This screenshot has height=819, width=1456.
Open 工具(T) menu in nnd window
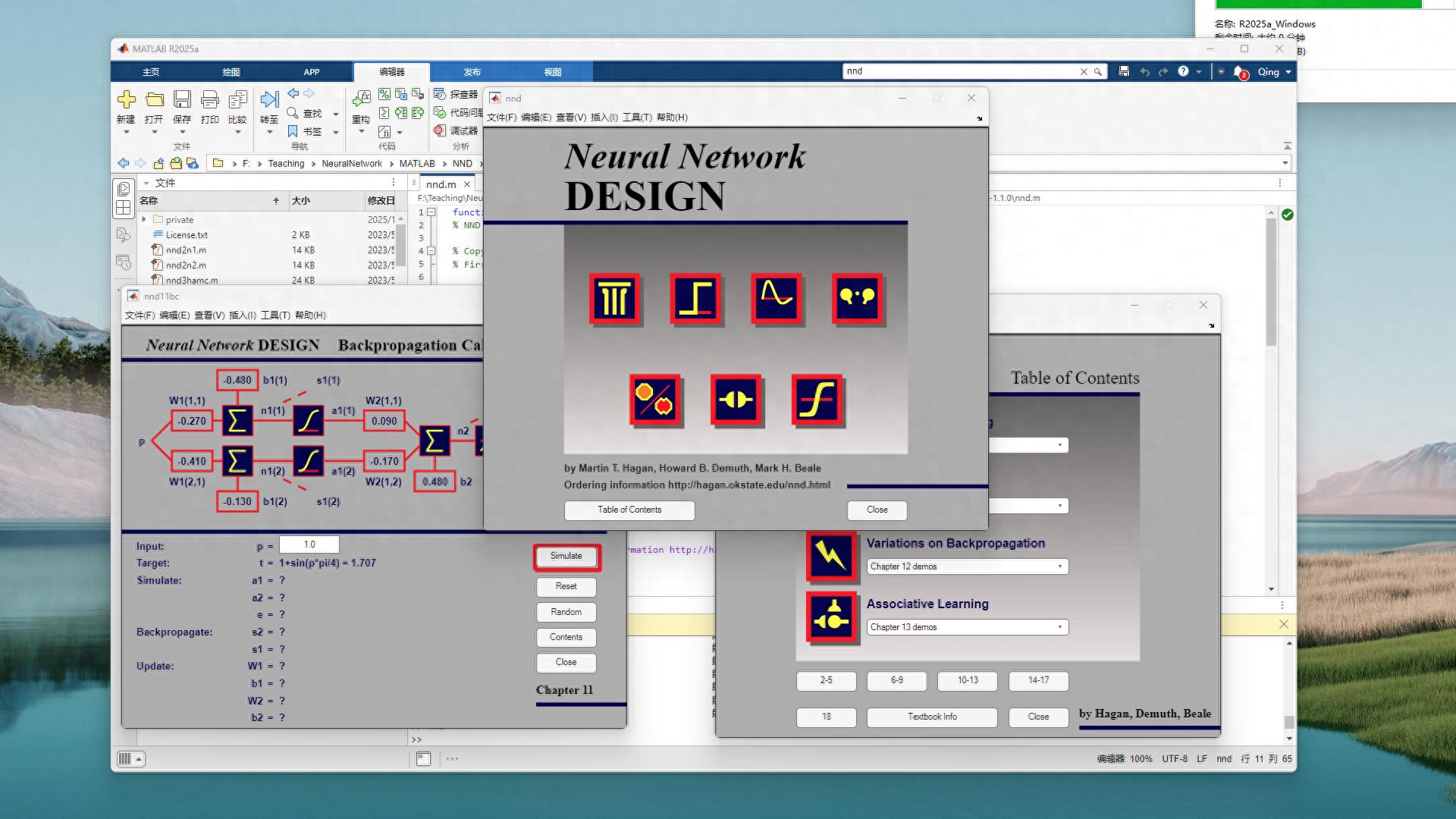coord(637,118)
